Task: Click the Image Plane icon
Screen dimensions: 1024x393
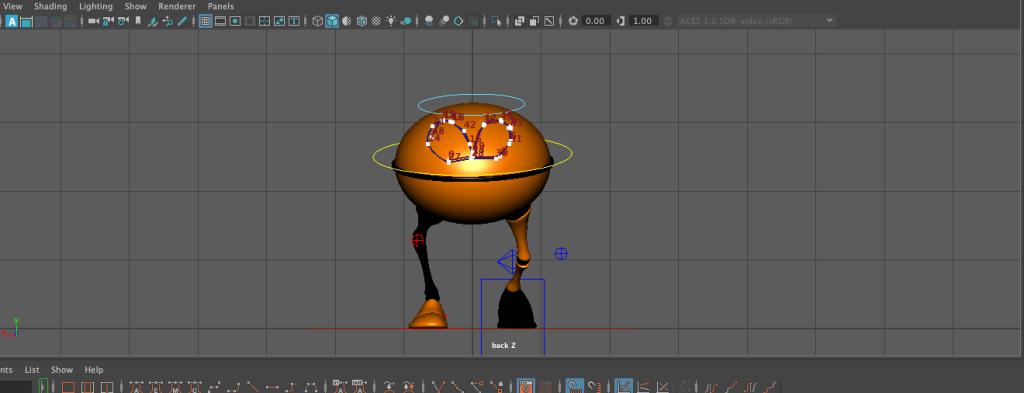Action: tap(153, 21)
